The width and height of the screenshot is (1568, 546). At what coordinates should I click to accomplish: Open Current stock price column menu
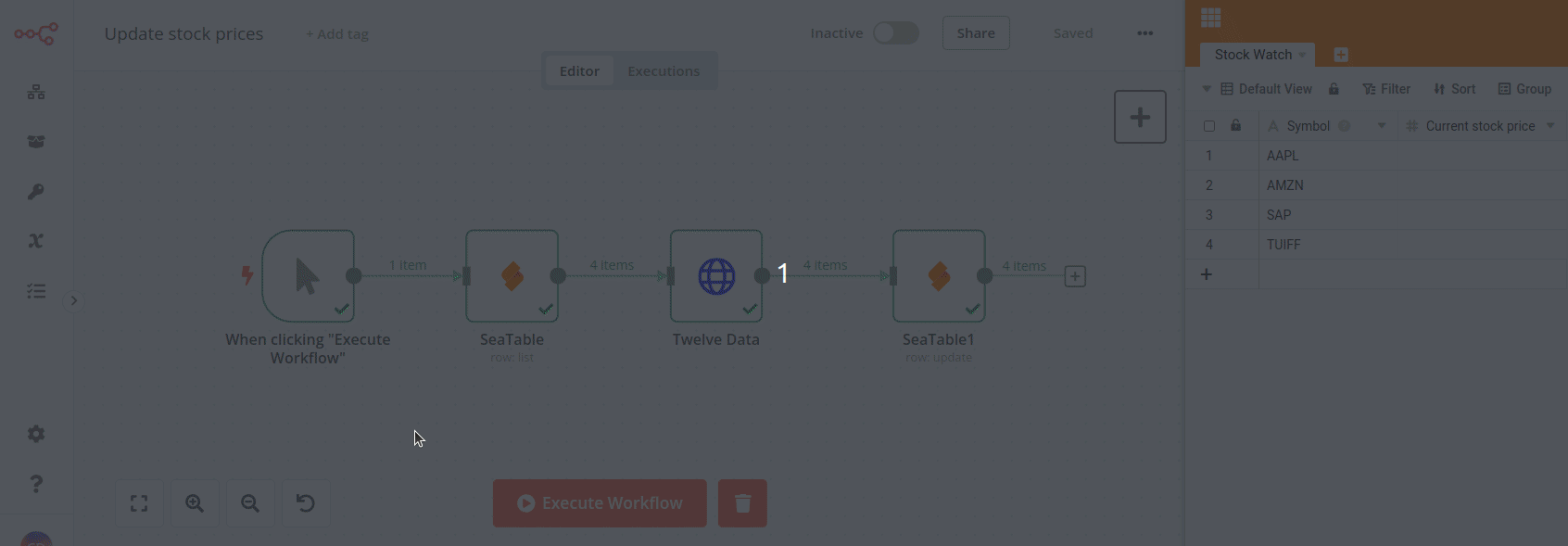tap(1550, 126)
